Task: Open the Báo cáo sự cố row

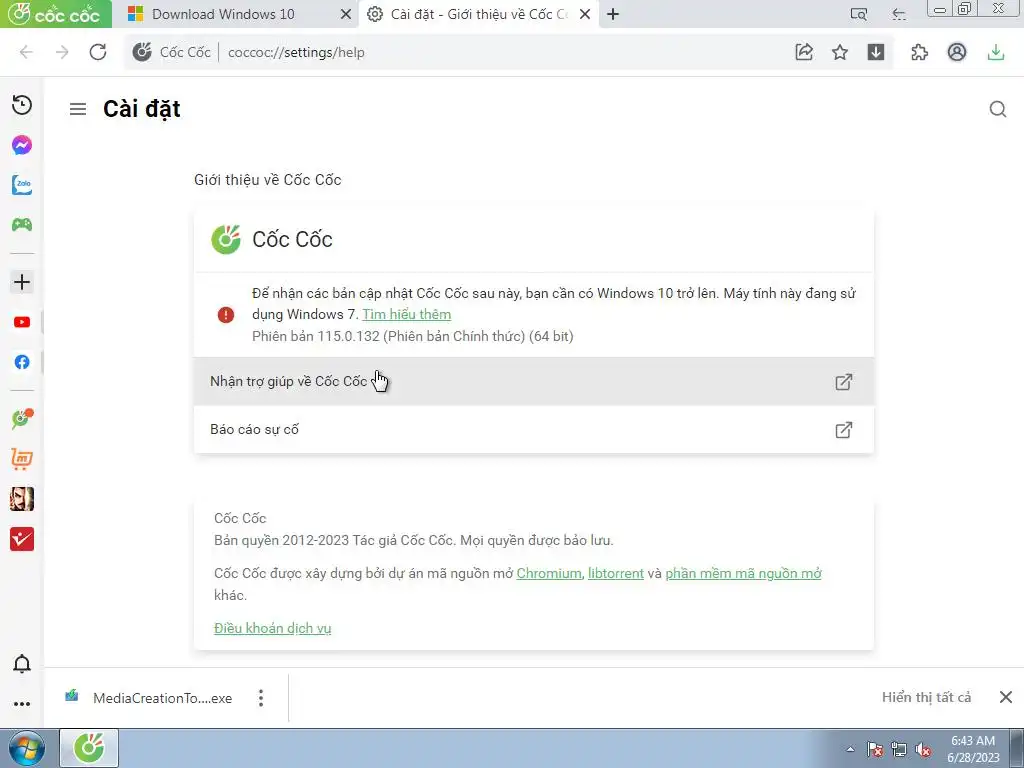Action: click(534, 430)
